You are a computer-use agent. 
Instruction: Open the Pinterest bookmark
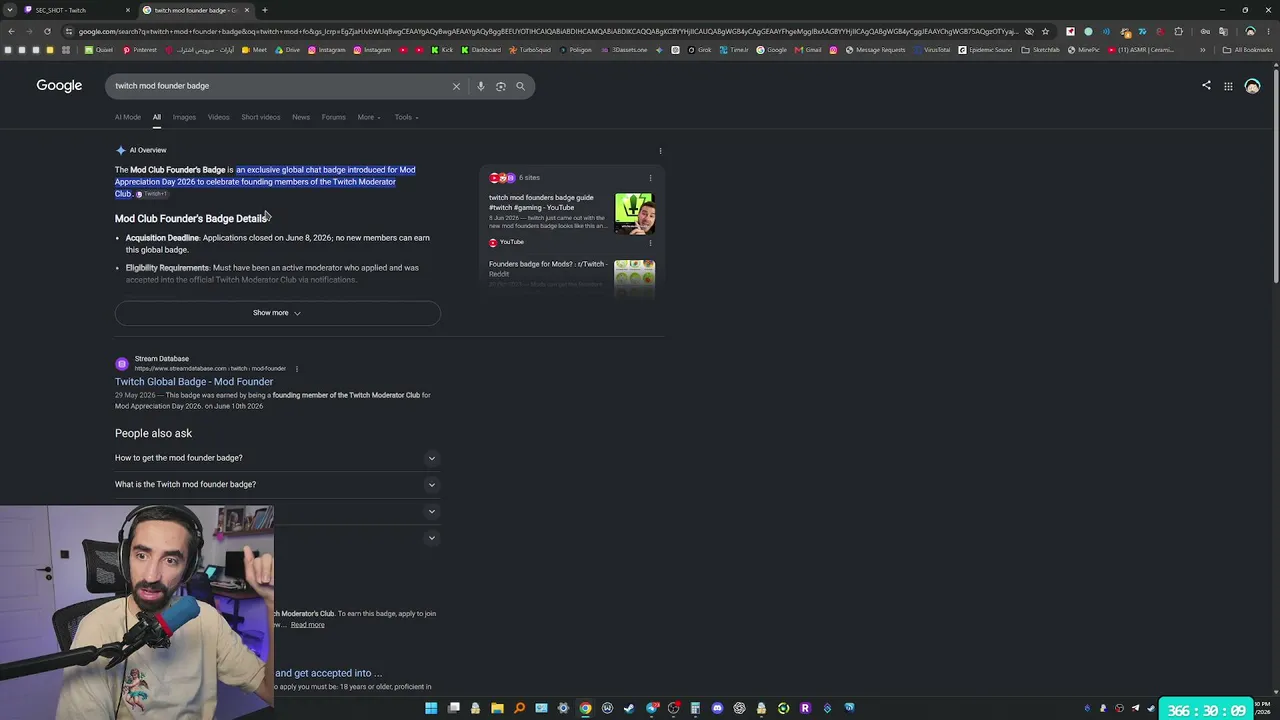(x=140, y=50)
